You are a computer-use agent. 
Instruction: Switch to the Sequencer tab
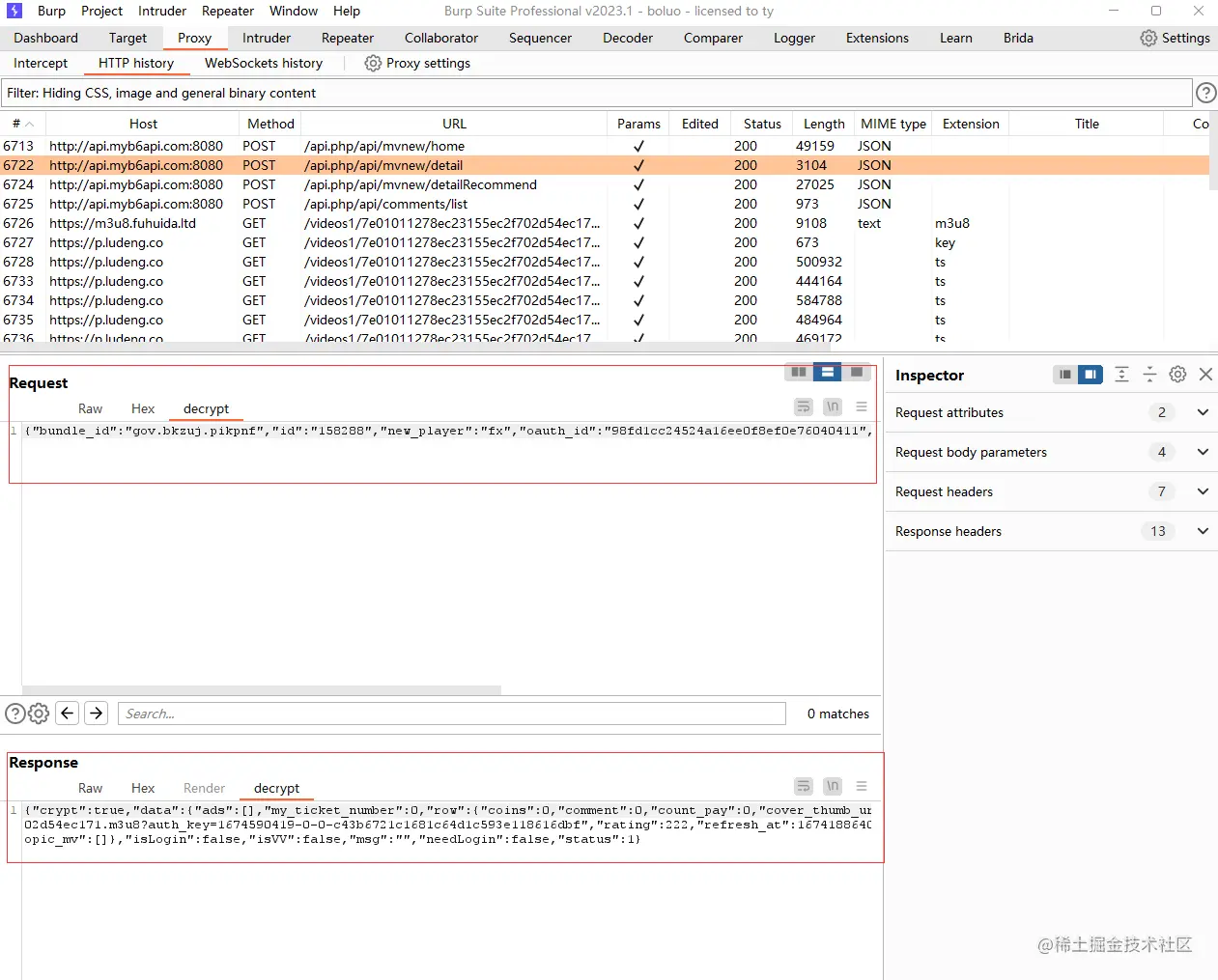pyautogui.click(x=540, y=38)
